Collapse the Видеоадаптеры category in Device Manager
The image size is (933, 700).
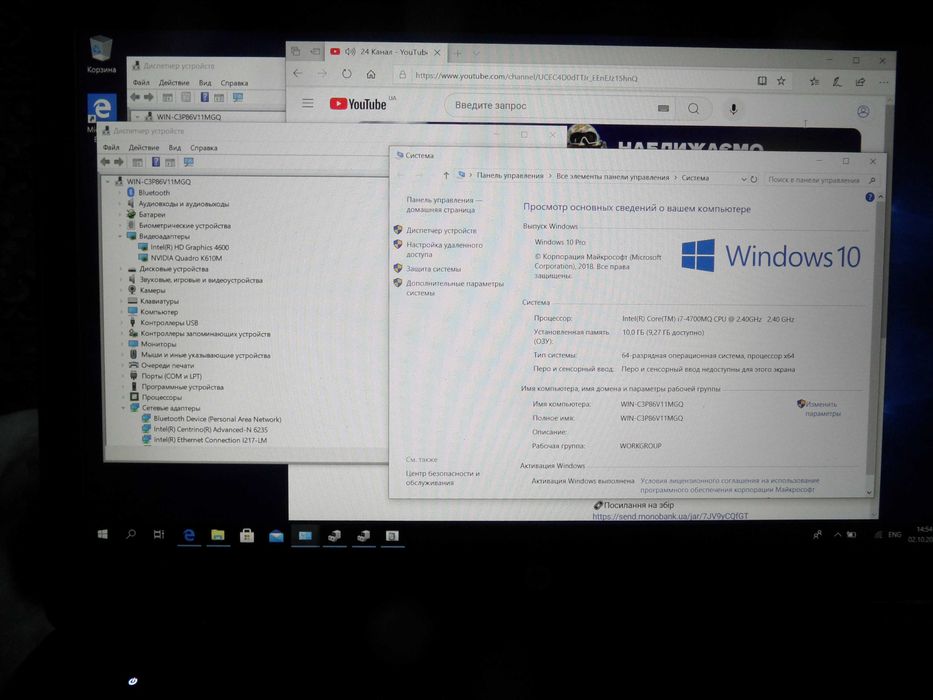(120, 236)
